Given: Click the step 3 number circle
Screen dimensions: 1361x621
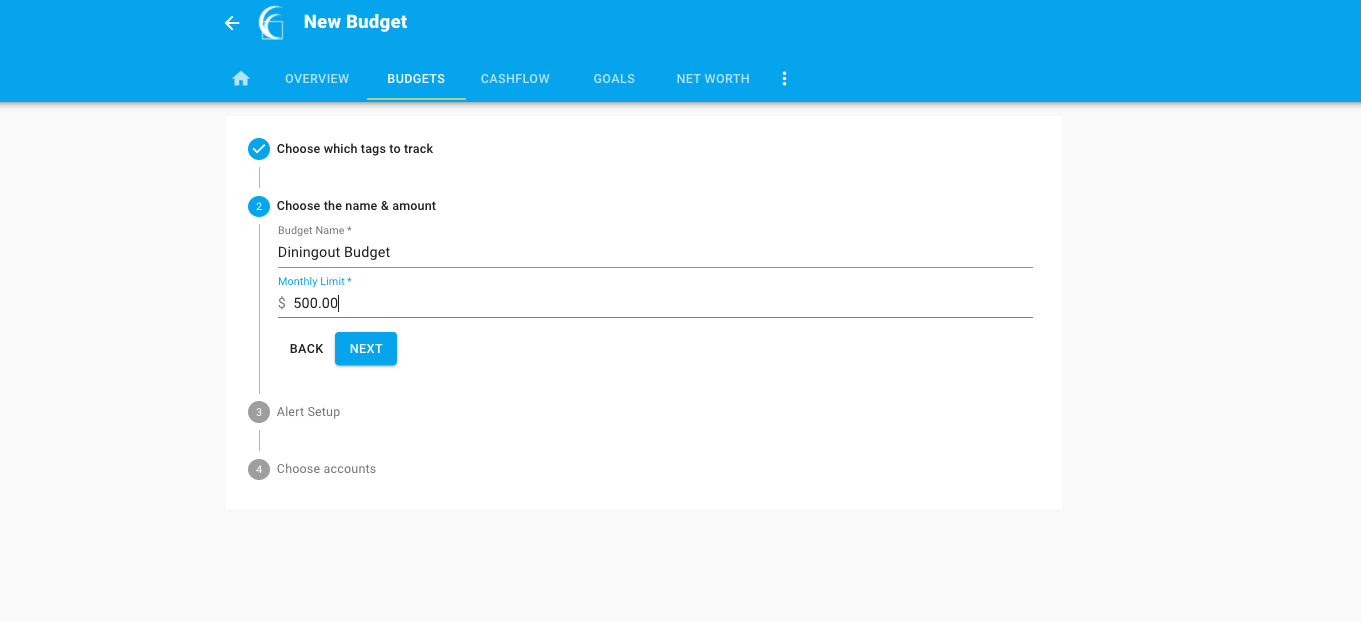Looking at the screenshot, I should 259,412.
